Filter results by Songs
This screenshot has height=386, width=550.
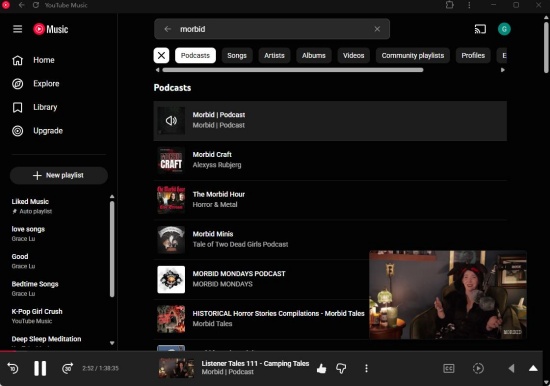[x=237, y=55]
